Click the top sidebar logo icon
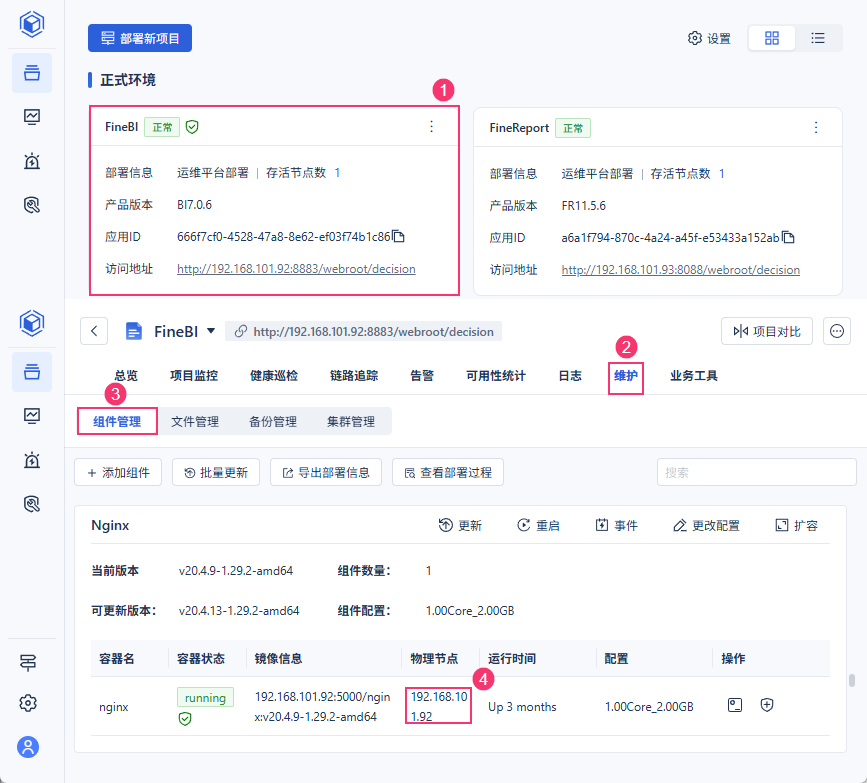This screenshot has width=867, height=783. point(32,24)
